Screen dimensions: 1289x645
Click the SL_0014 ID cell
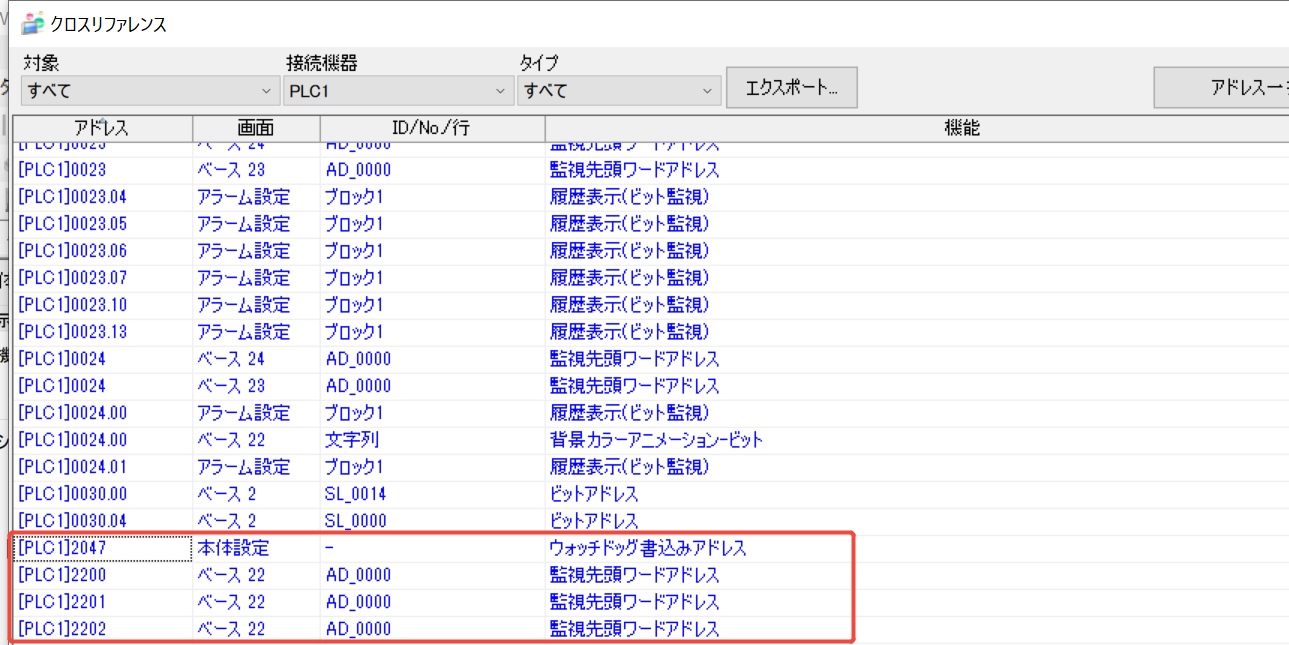click(x=356, y=494)
